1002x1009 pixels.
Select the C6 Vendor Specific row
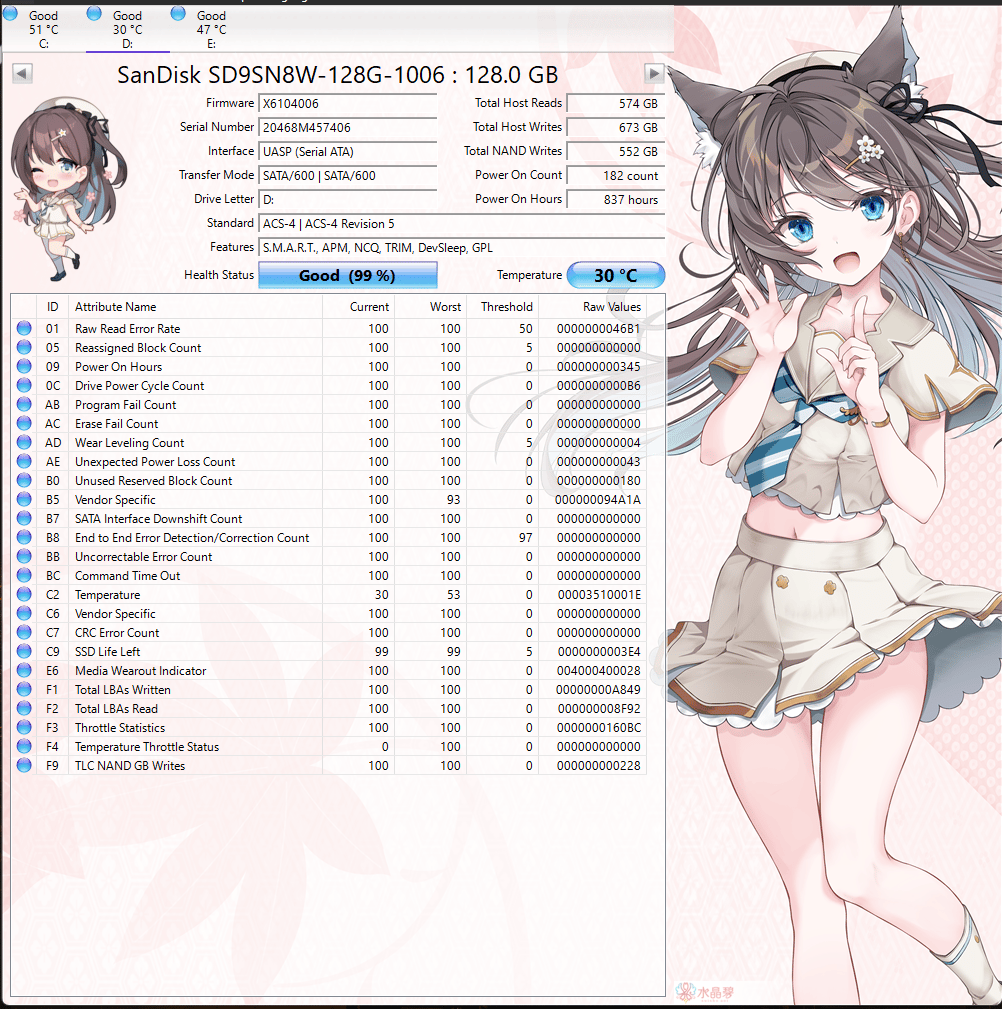click(329, 613)
